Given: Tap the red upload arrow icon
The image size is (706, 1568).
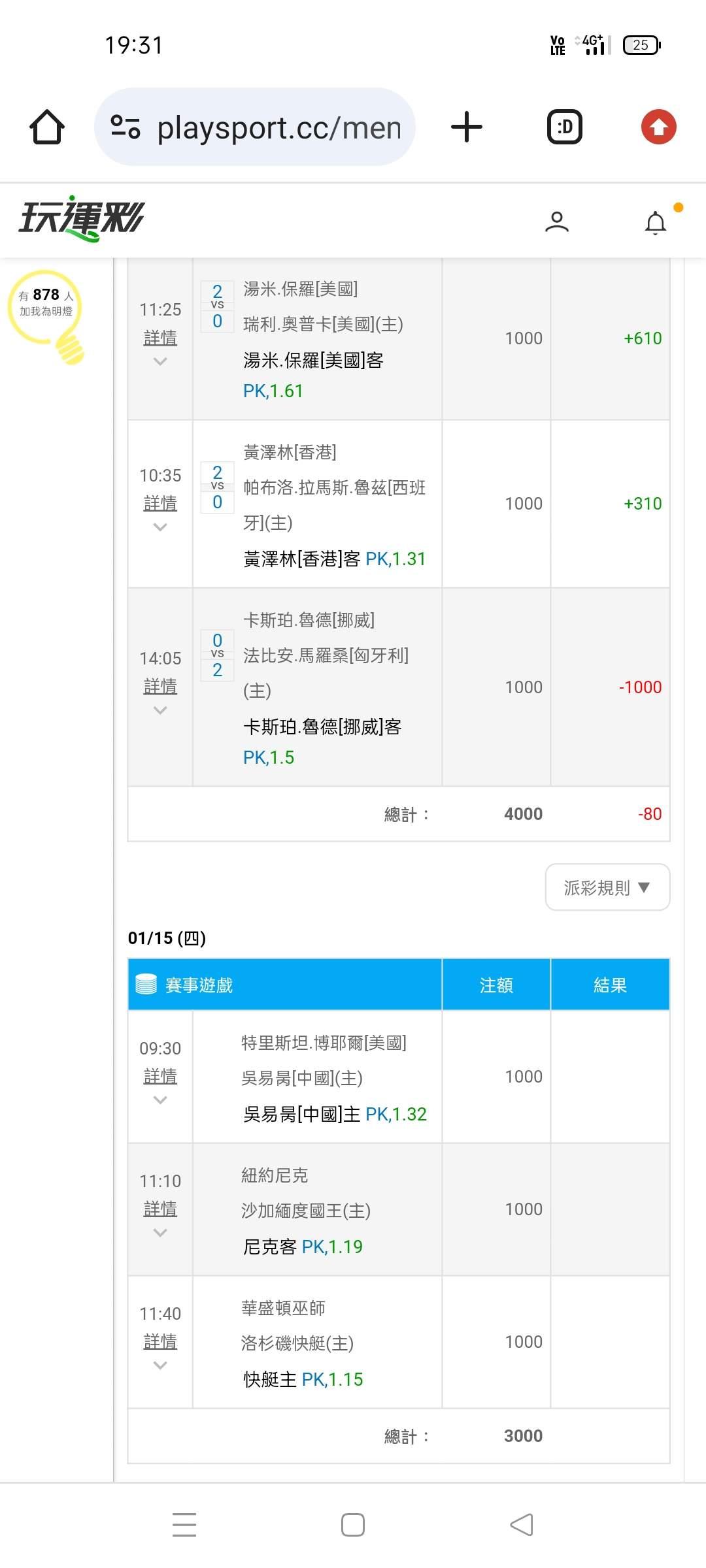Looking at the screenshot, I should [x=658, y=127].
